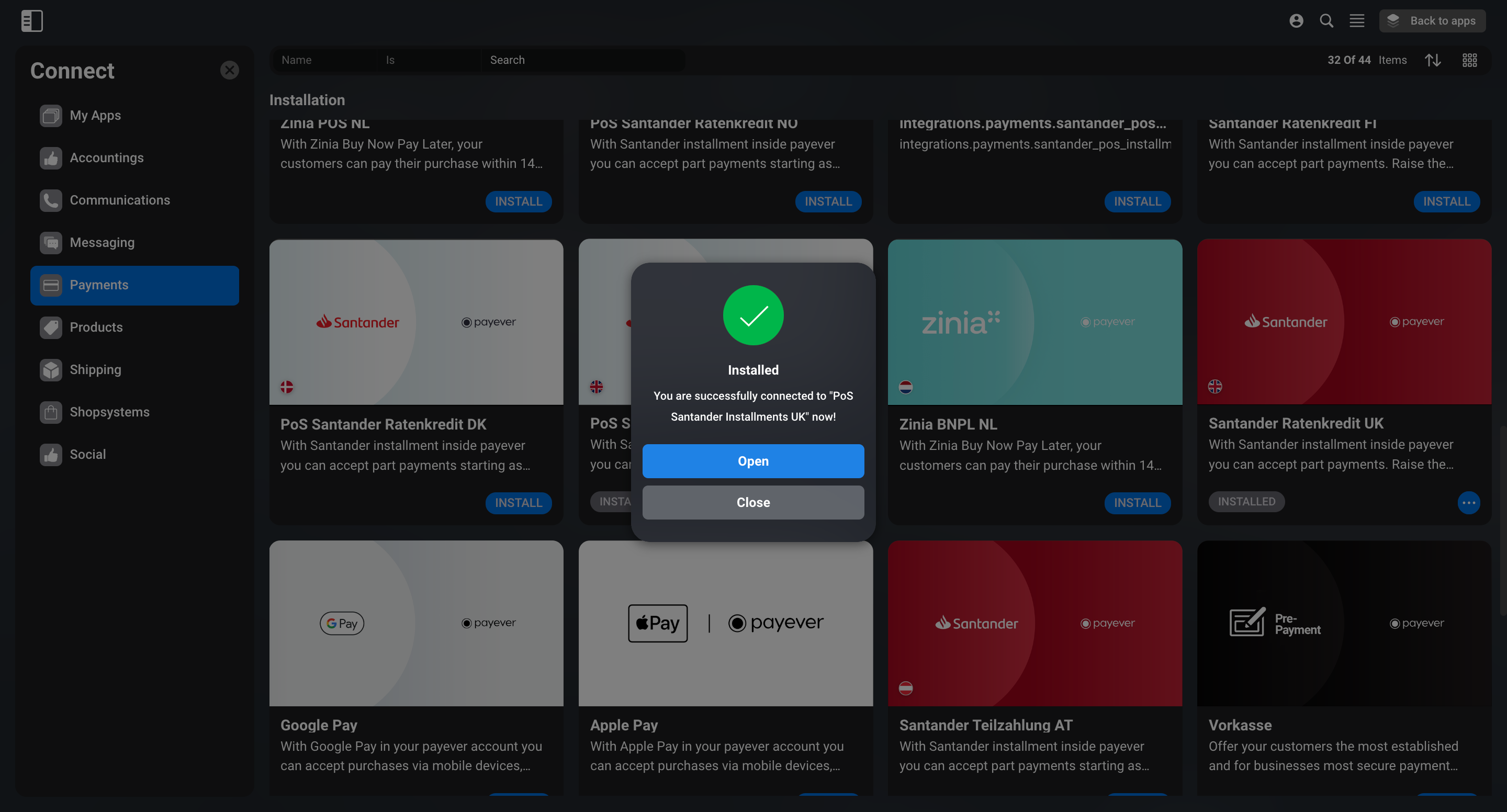Open Zinia BNPL NL thumbnail
1507x812 pixels.
click(1035, 322)
